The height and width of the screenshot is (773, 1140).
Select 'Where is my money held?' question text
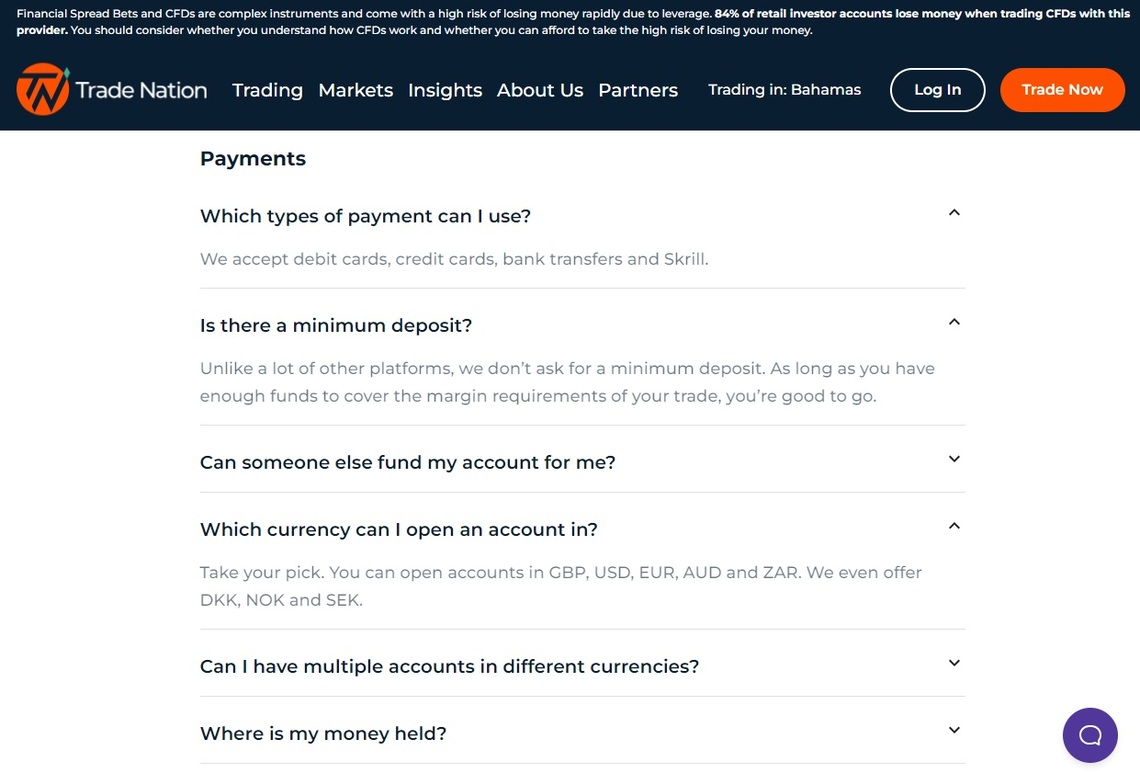pyautogui.click(x=323, y=733)
